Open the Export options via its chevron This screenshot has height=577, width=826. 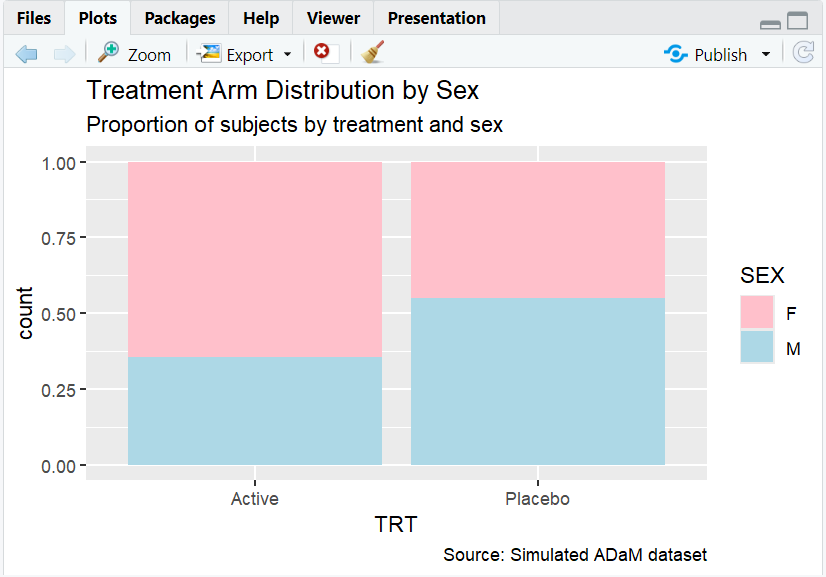coord(286,55)
